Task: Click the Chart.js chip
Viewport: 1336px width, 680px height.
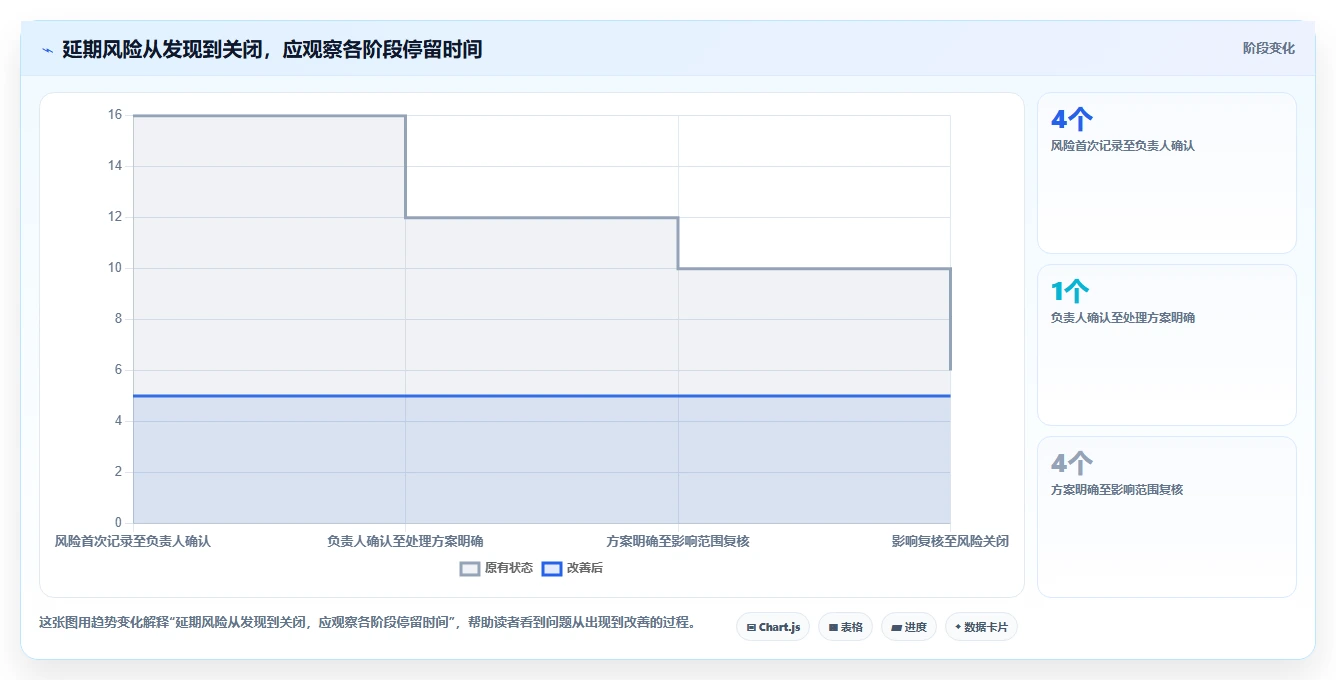Action: coord(773,627)
